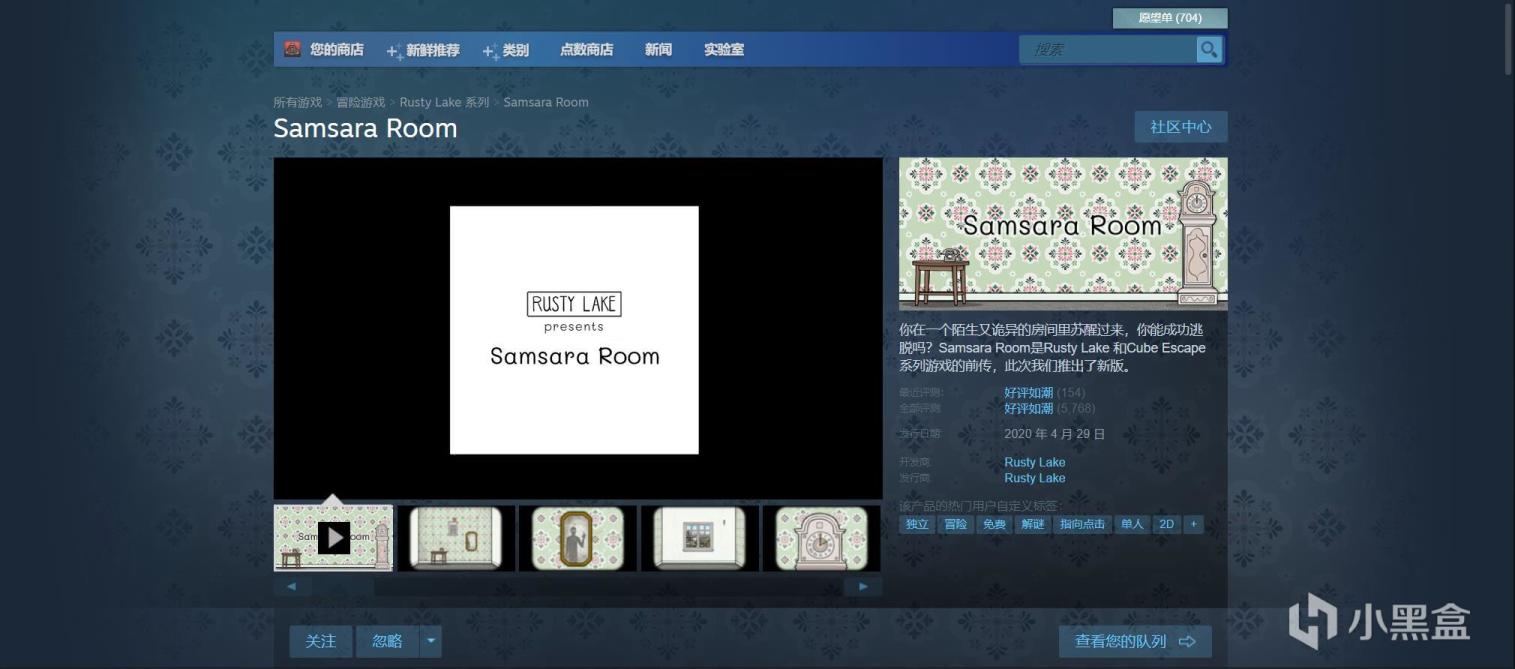This screenshot has width=1515, height=669.
Task: Click the thumbnail strip horizontal scrollbar
Action: 578,587
